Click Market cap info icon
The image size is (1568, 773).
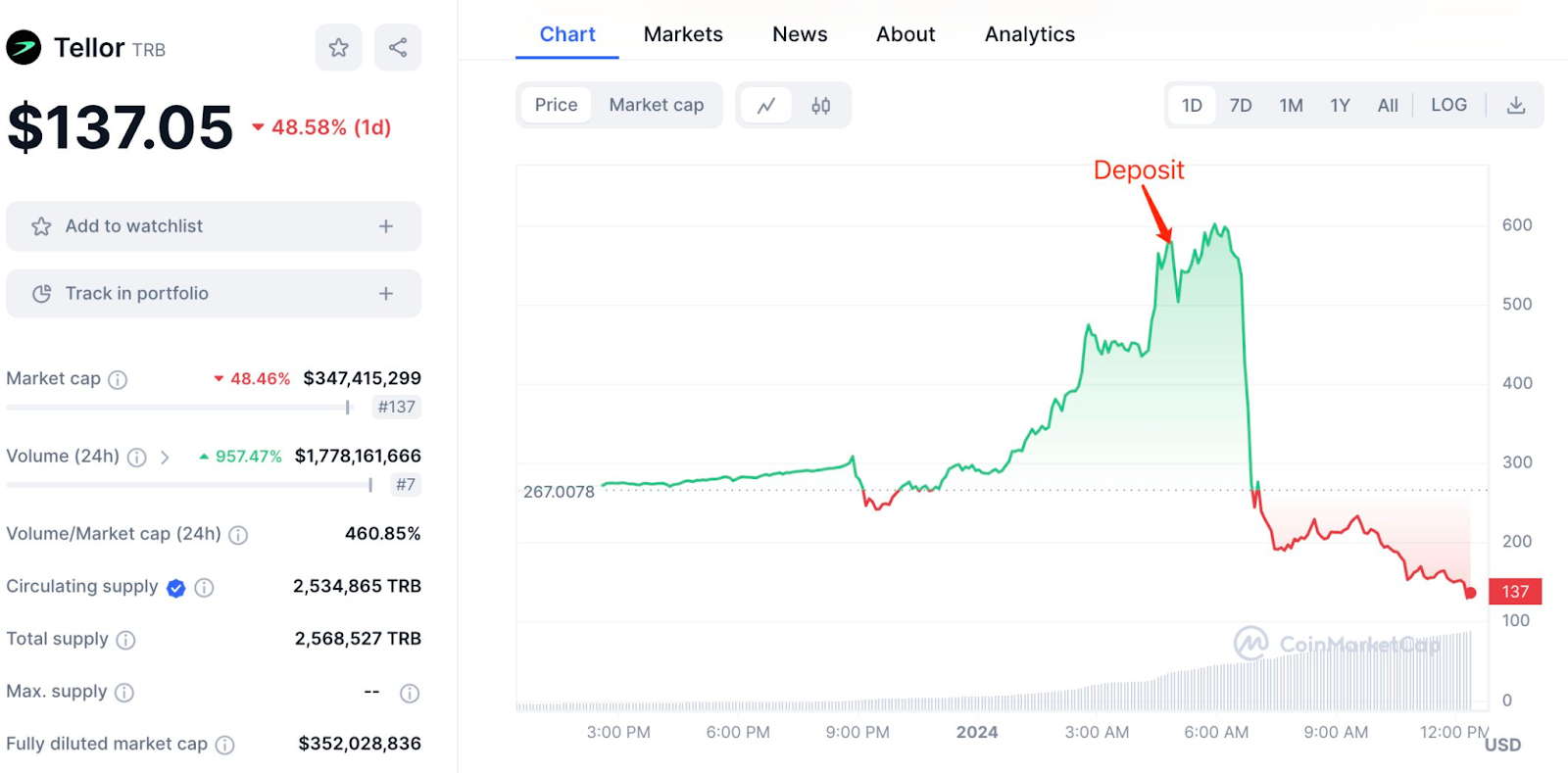118,379
